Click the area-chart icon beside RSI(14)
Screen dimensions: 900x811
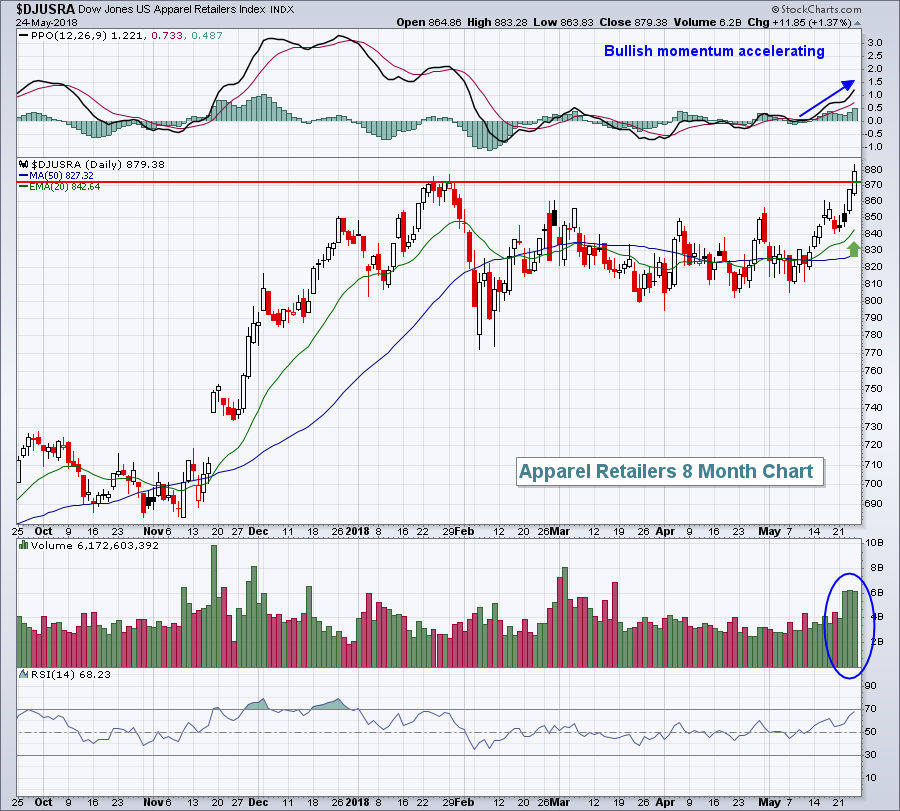[x=24, y=674]
